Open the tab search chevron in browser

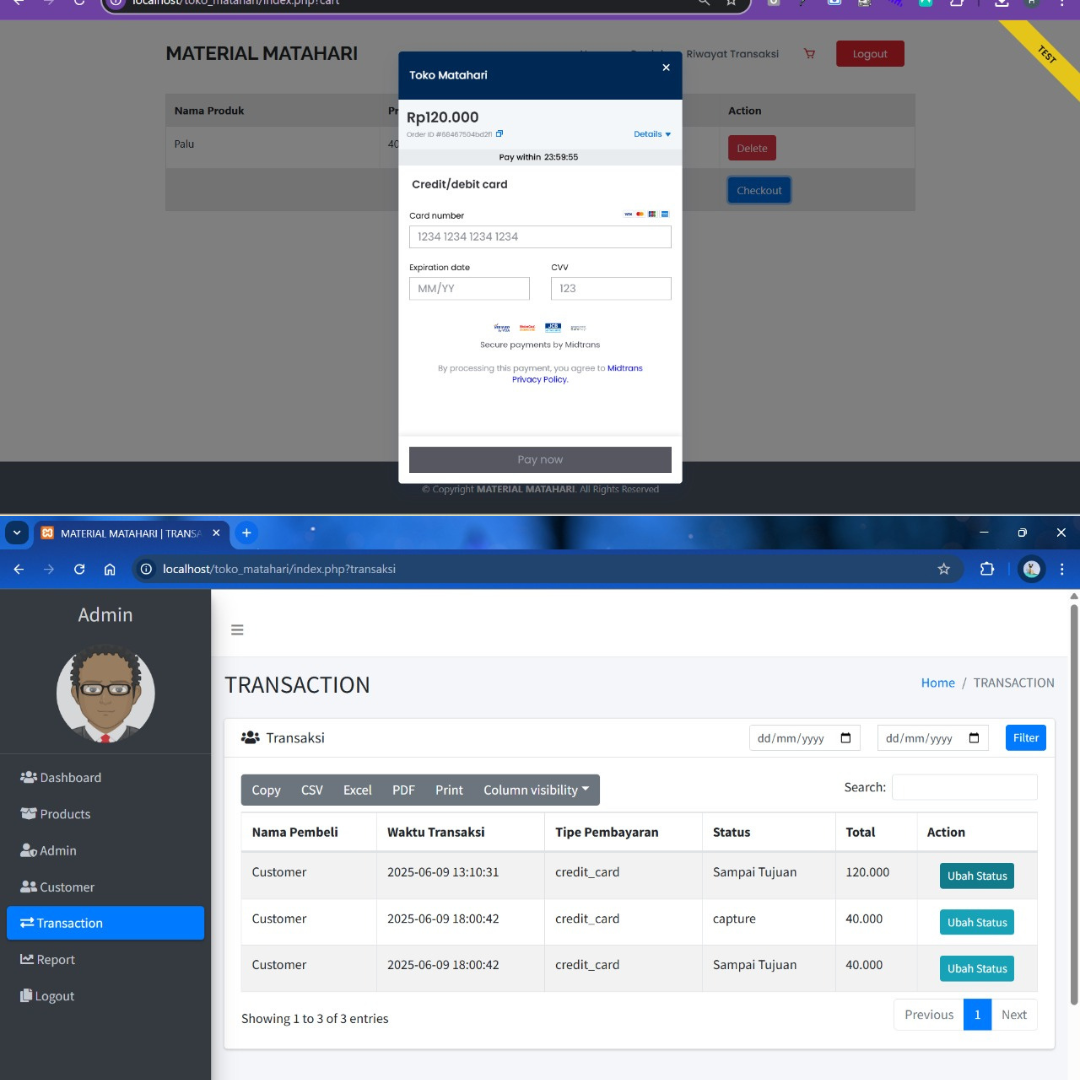click(x=16, y=533)
